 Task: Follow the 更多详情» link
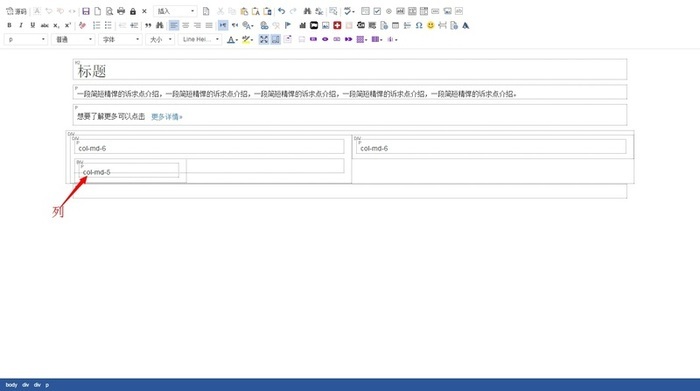click(x=167, y=117)
